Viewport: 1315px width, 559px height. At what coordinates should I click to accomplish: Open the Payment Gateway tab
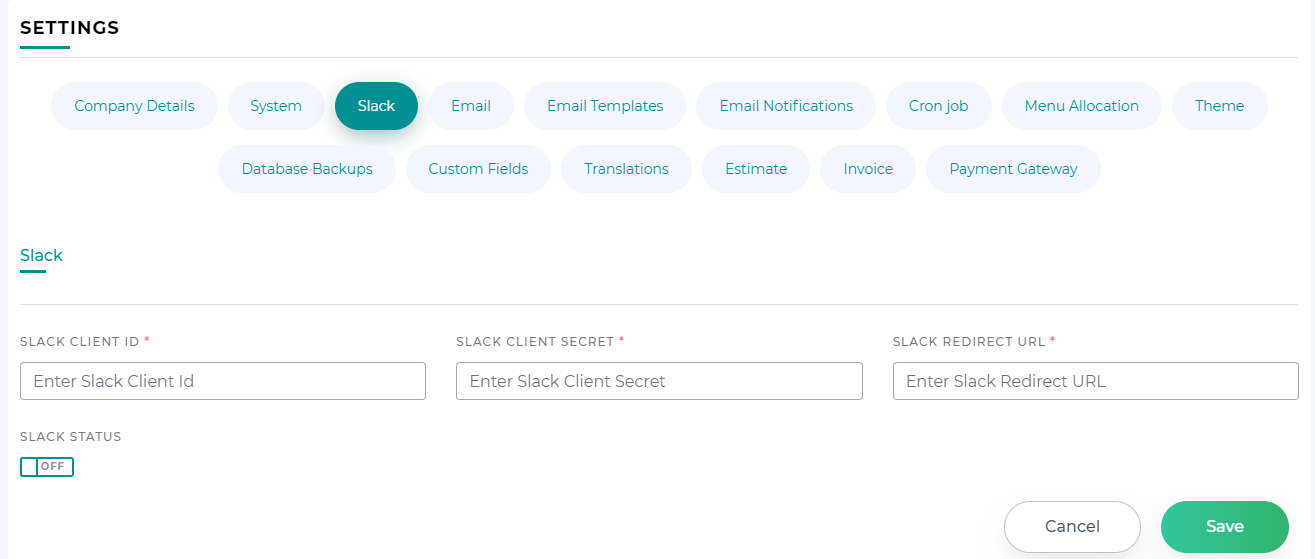pyautogui.click(x=1013, y=169)
